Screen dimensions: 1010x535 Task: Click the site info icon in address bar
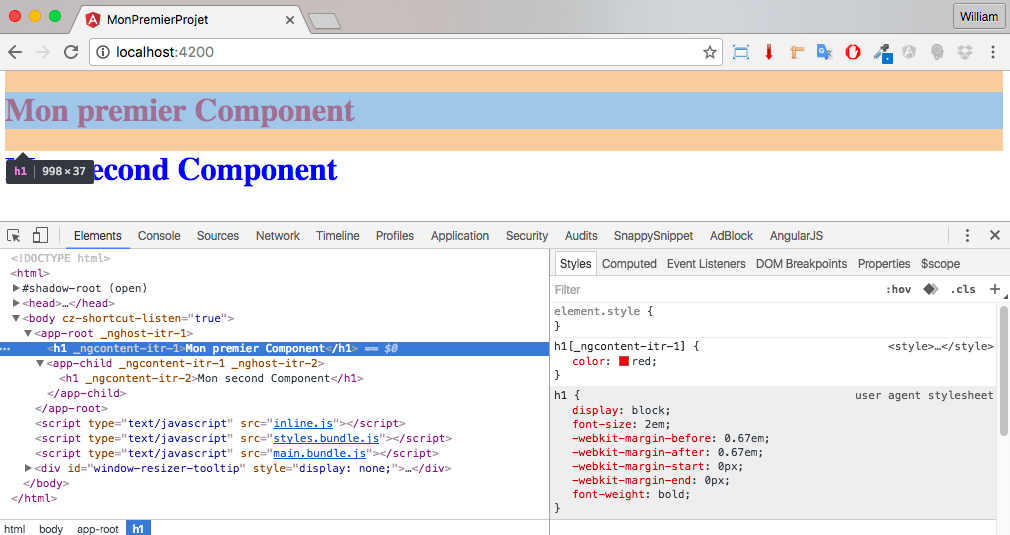point(102,52)
